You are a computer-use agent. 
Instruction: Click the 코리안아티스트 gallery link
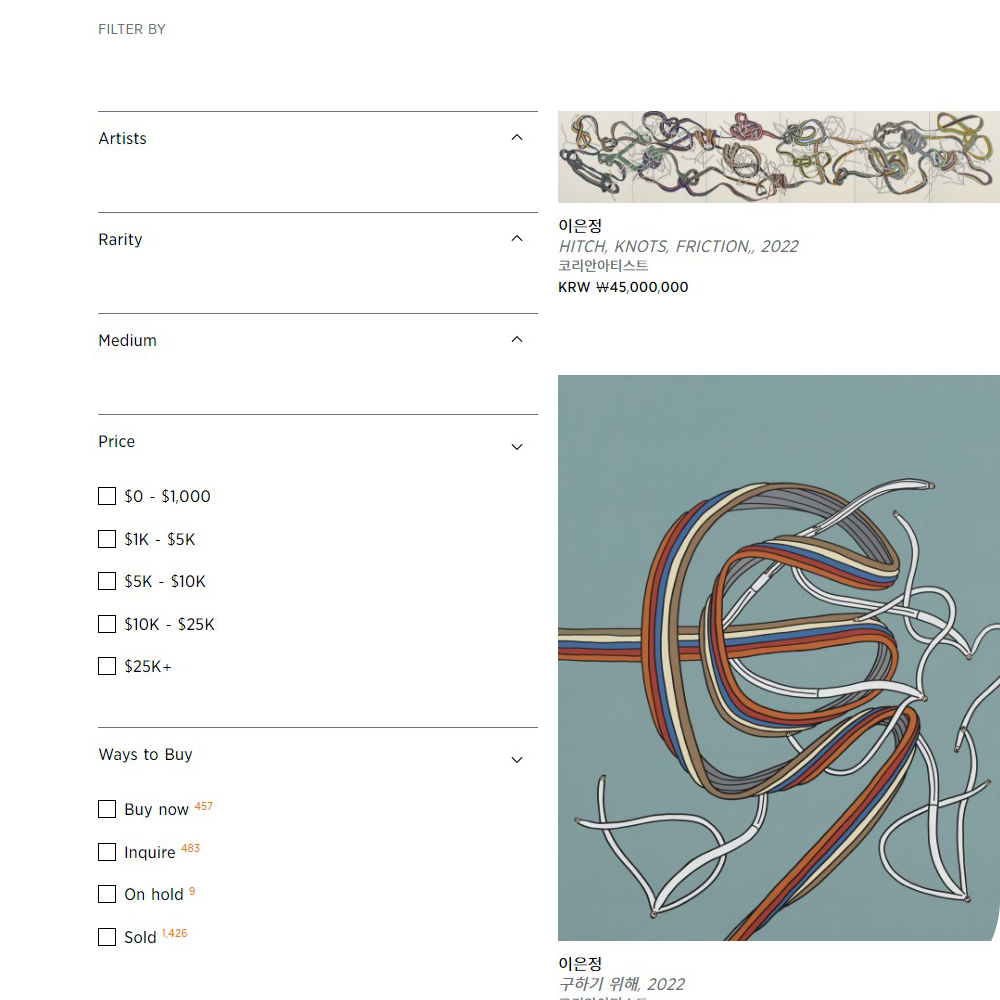pyautogui.click(x=603, y=265)
